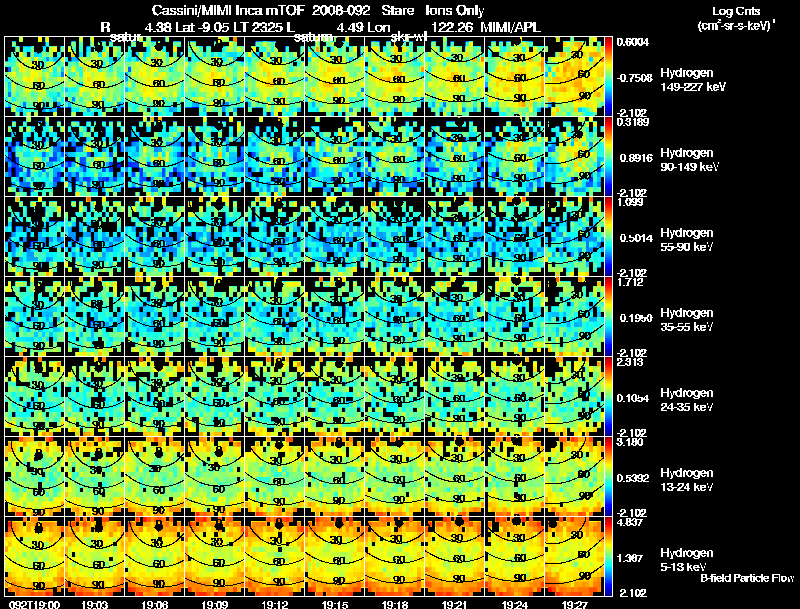Click the colorbar value '0.6004'

tap(633, 42)
